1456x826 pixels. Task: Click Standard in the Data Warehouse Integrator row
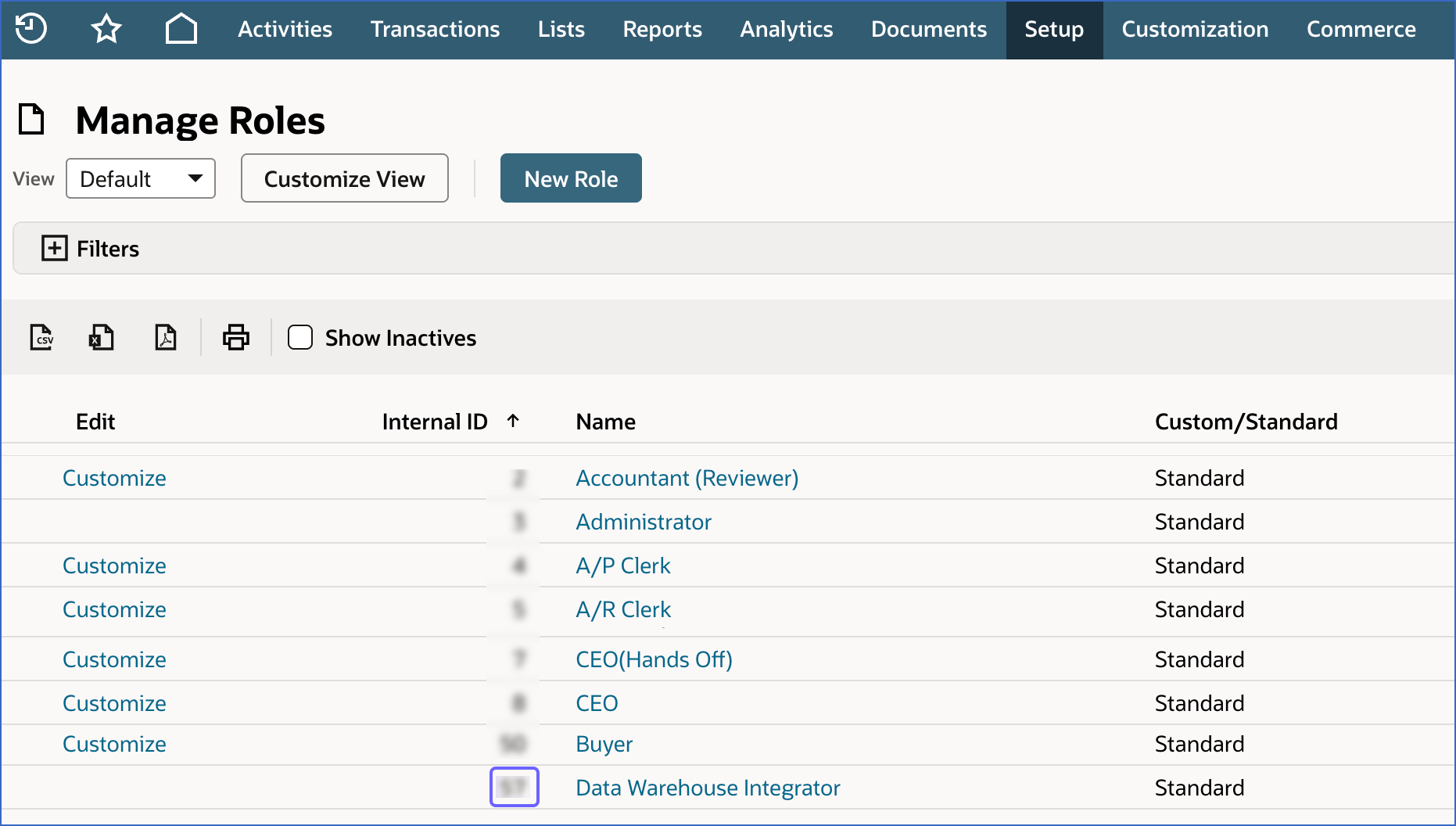(1200, 788)
